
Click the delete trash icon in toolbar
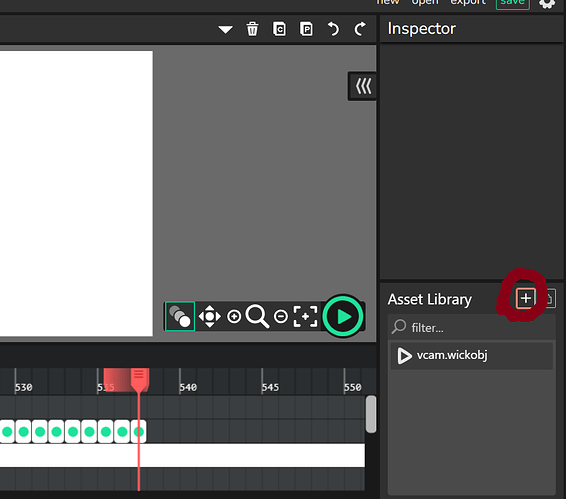pyautogui.click(x=252, y=29)
